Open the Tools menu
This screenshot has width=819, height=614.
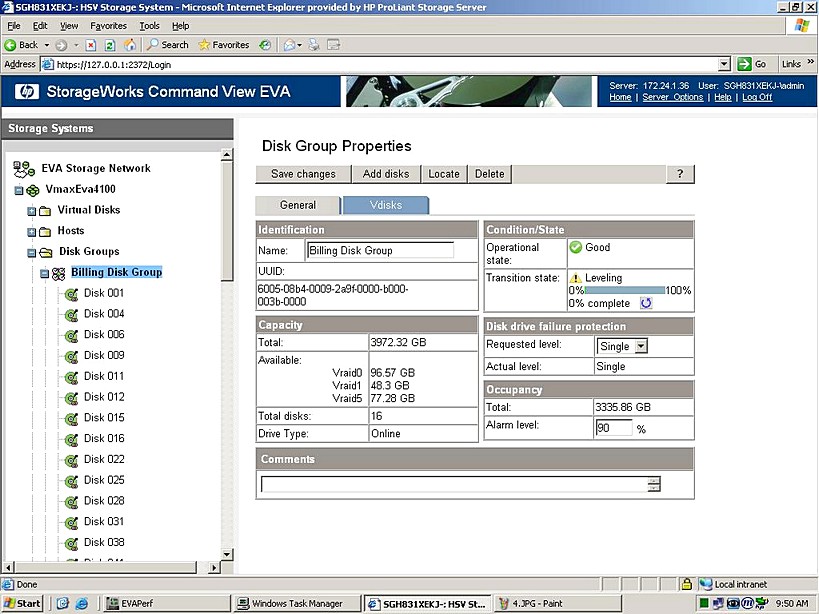[149, 26]
